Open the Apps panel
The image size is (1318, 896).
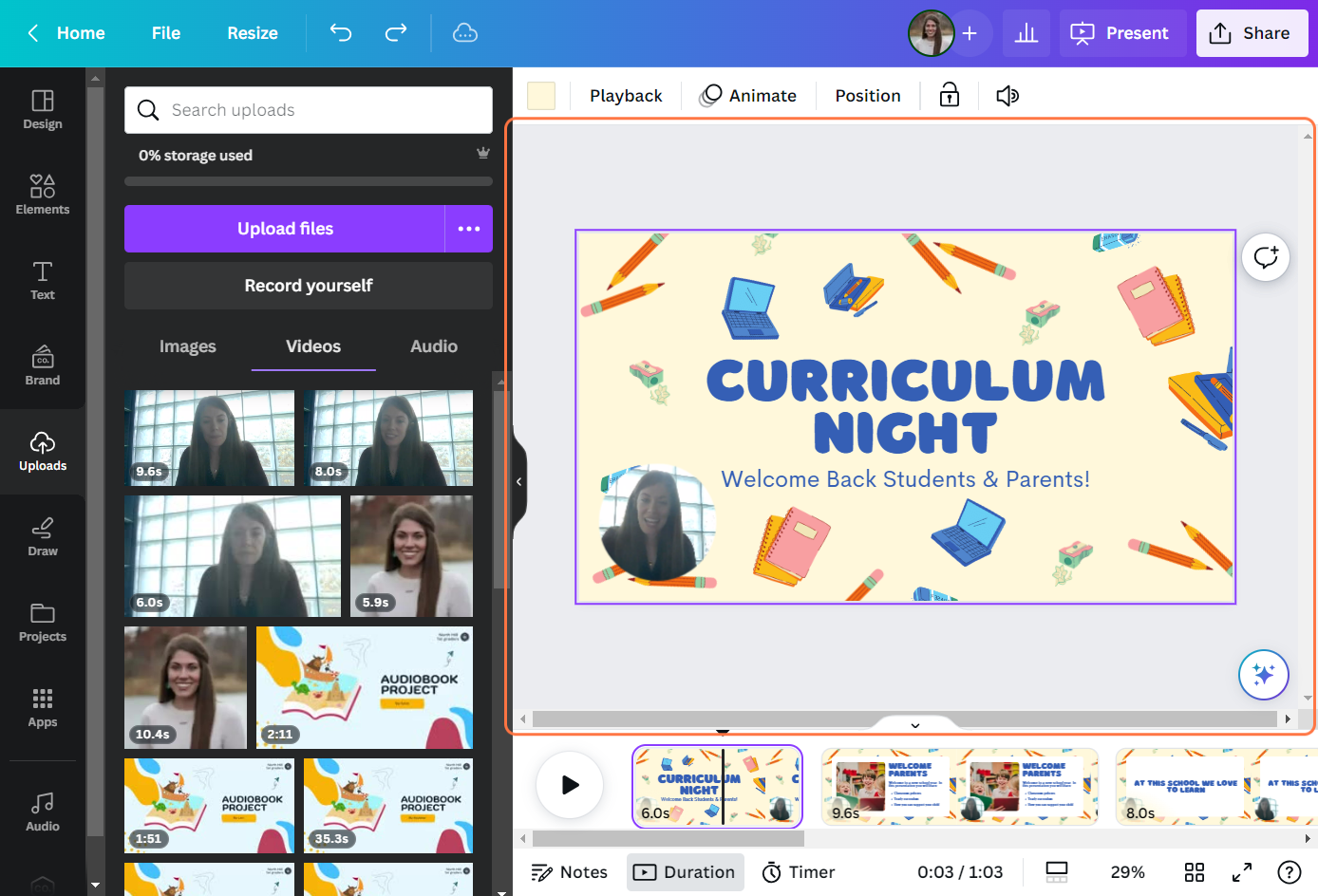(43, 708)
